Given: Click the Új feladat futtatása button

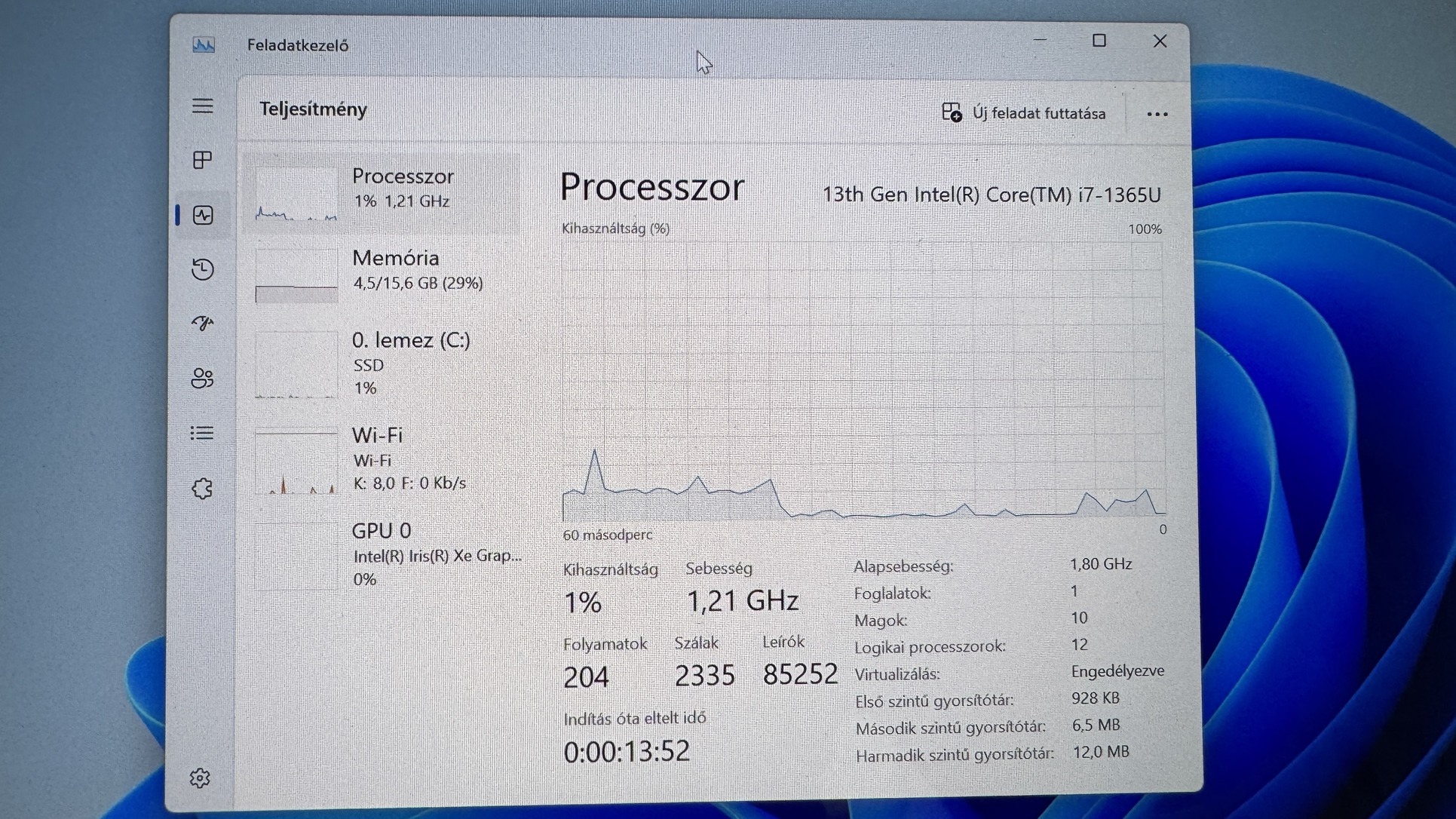Looking at the screenshot, I should (1024, 113).
